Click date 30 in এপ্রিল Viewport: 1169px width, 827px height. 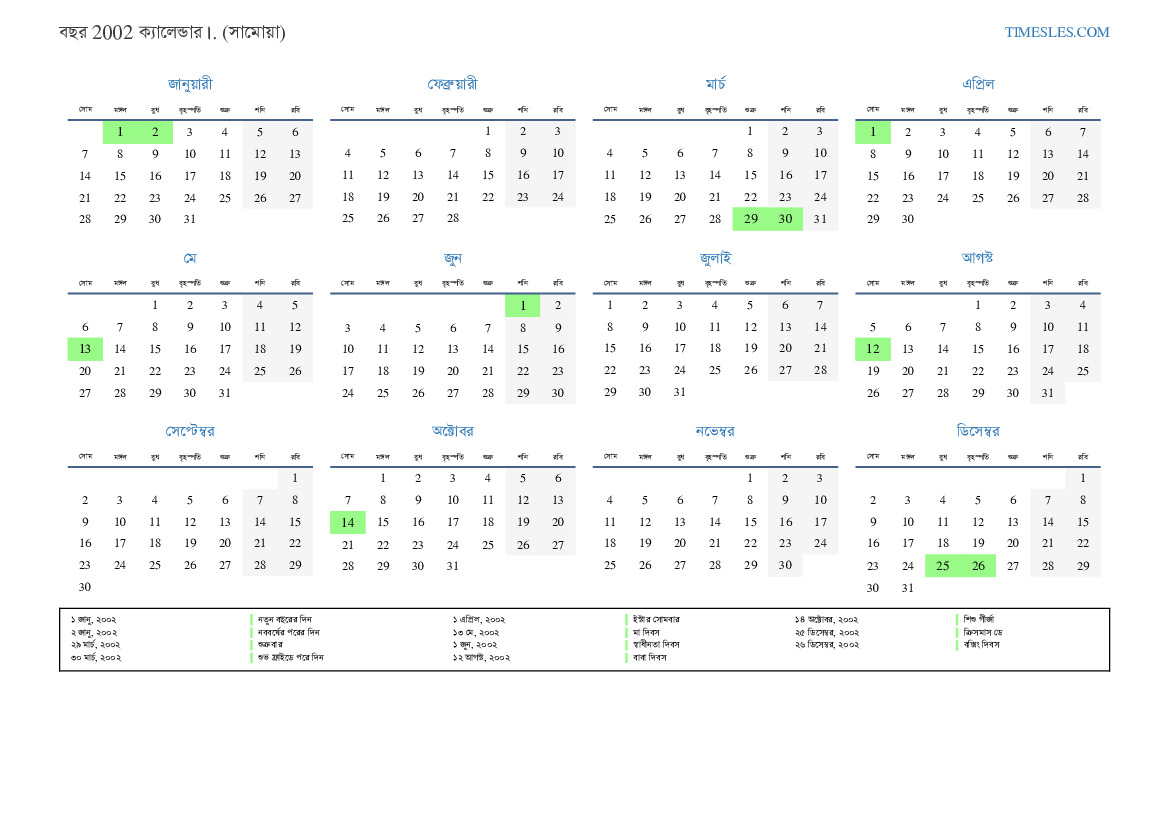pyautogui.click(x=907, y=219)
